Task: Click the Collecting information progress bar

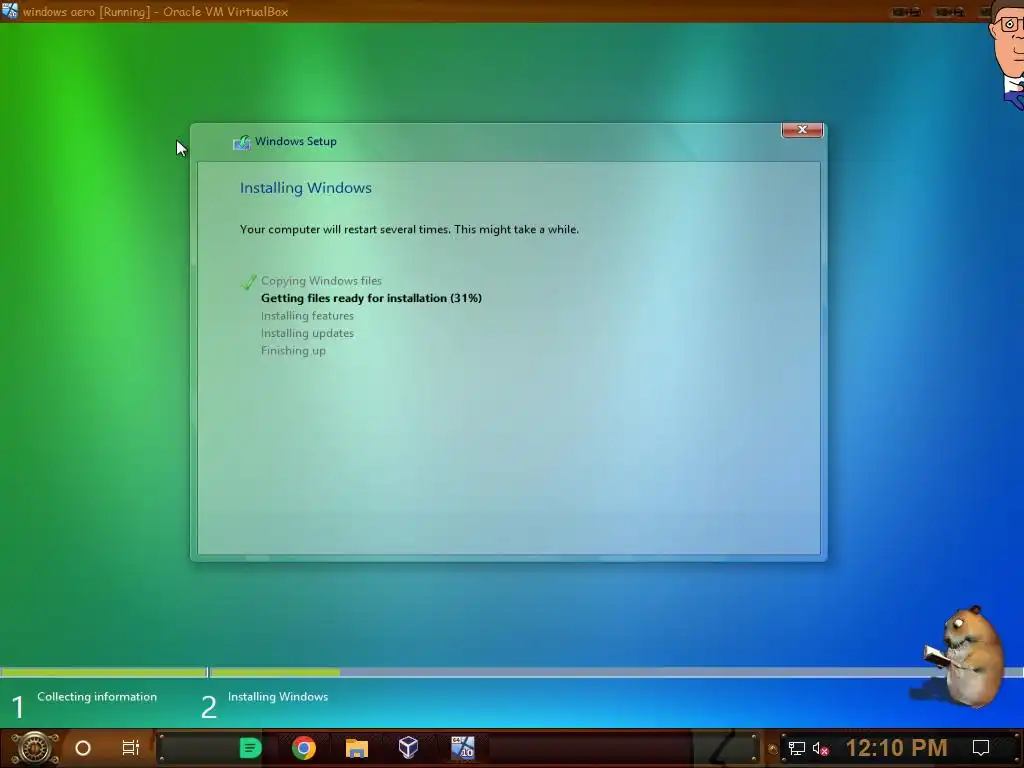Action: pos(103,672)
